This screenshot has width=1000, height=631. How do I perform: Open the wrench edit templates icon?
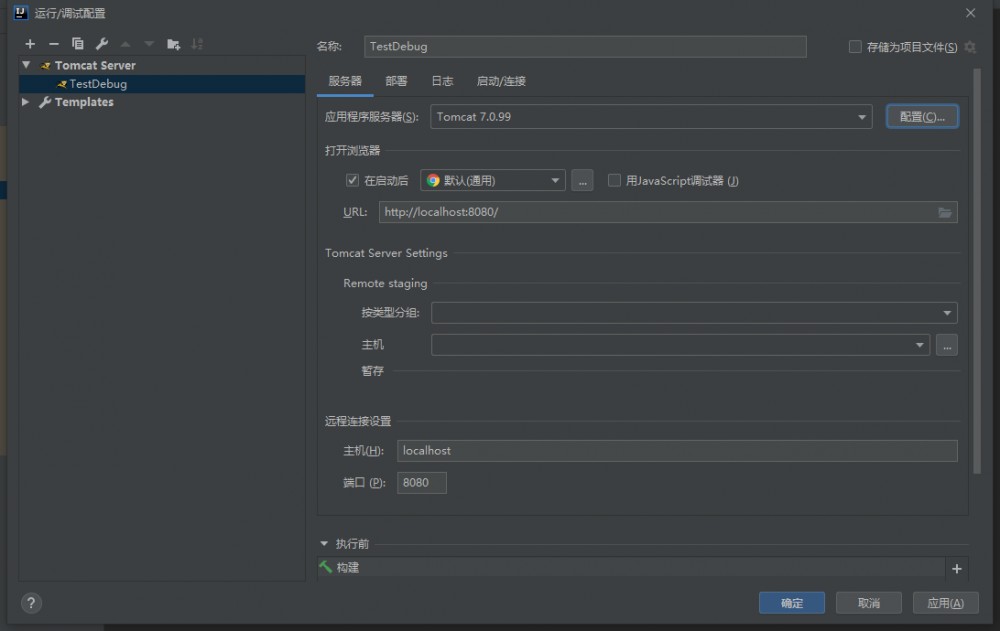click(101, 44)
